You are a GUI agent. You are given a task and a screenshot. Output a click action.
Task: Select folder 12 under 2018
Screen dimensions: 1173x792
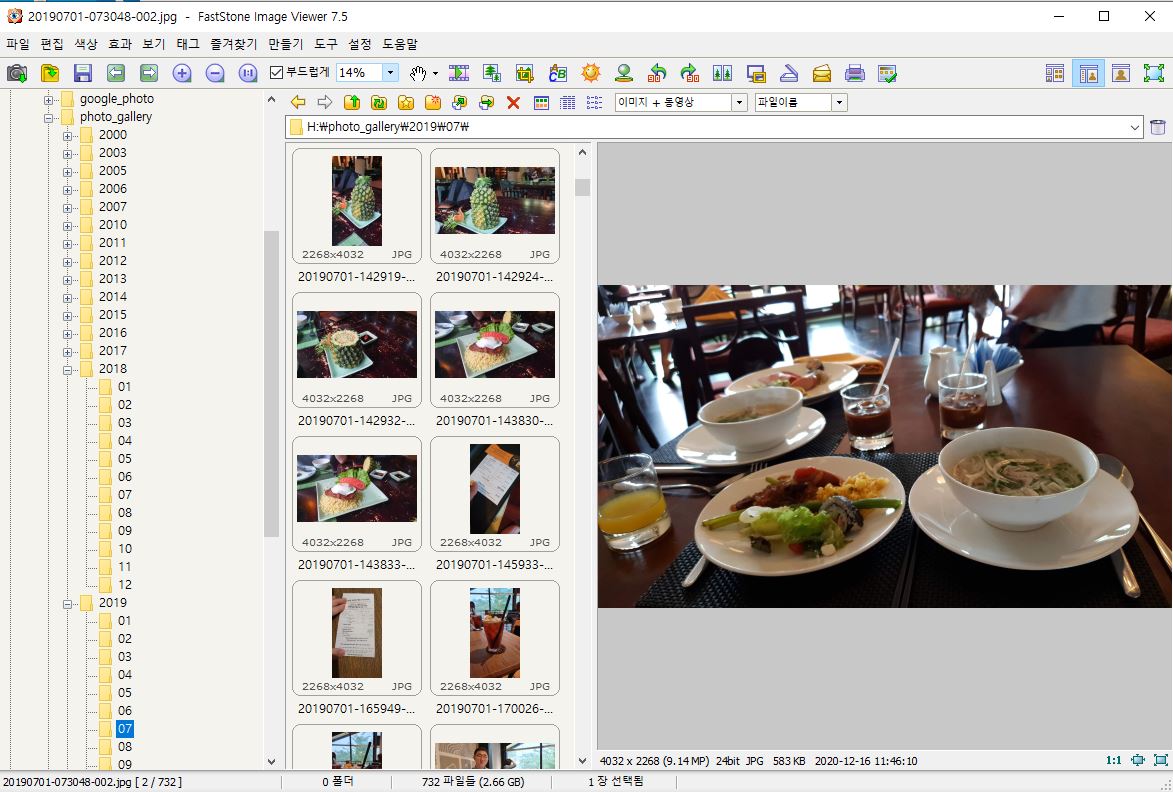125,585
